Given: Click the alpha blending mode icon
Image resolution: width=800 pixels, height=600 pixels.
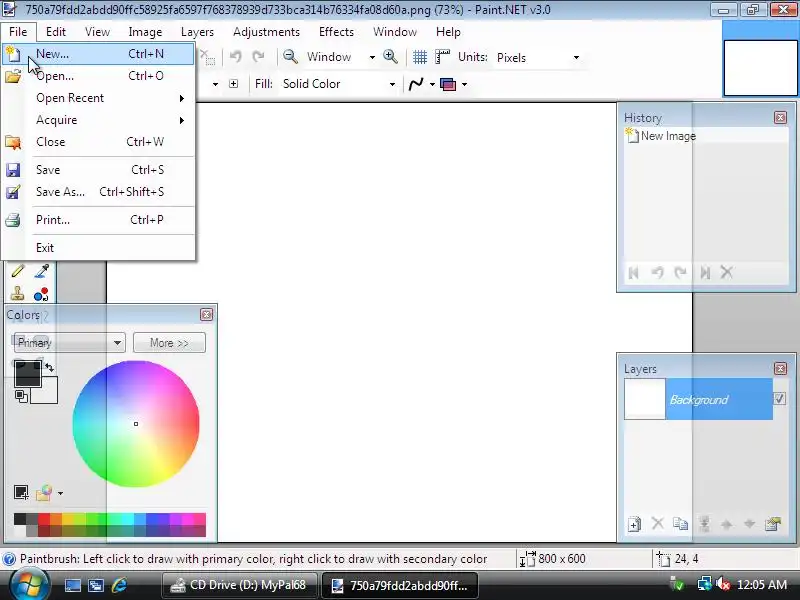Looking at the screenshot, I should (x=448, y=84).
